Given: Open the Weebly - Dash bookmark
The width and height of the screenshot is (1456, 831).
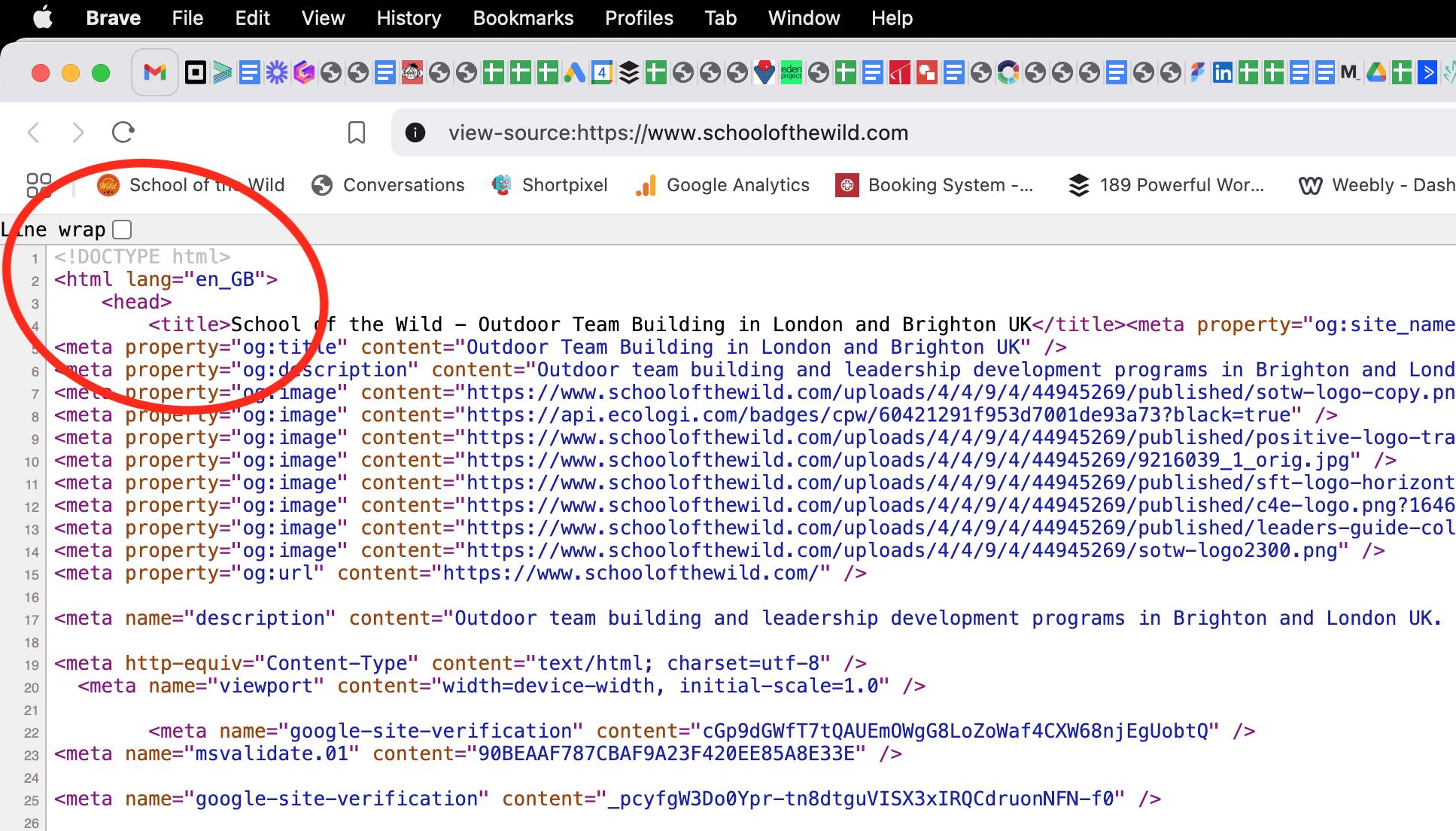Looking at the screenshot, I should click(1377, 185).
